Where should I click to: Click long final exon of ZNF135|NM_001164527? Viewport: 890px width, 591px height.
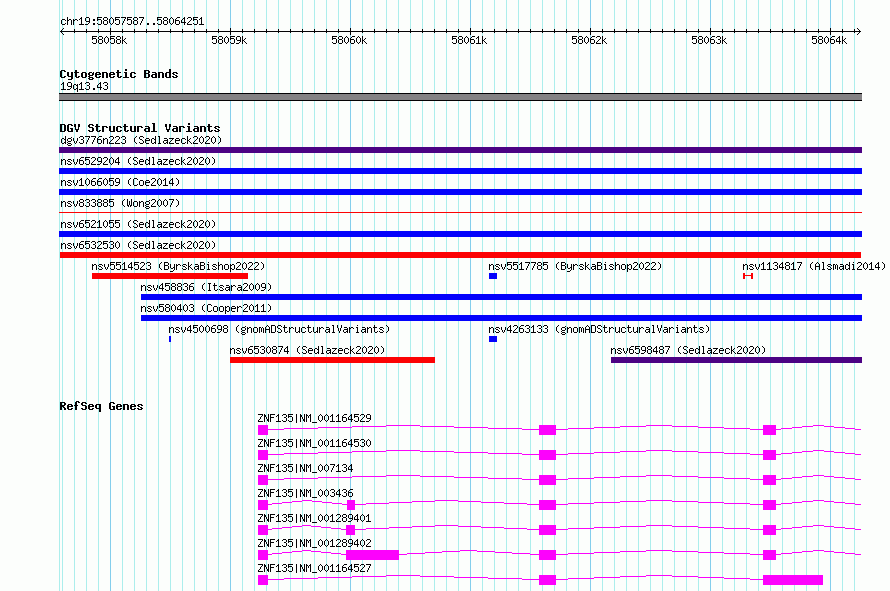pos(793,580)
